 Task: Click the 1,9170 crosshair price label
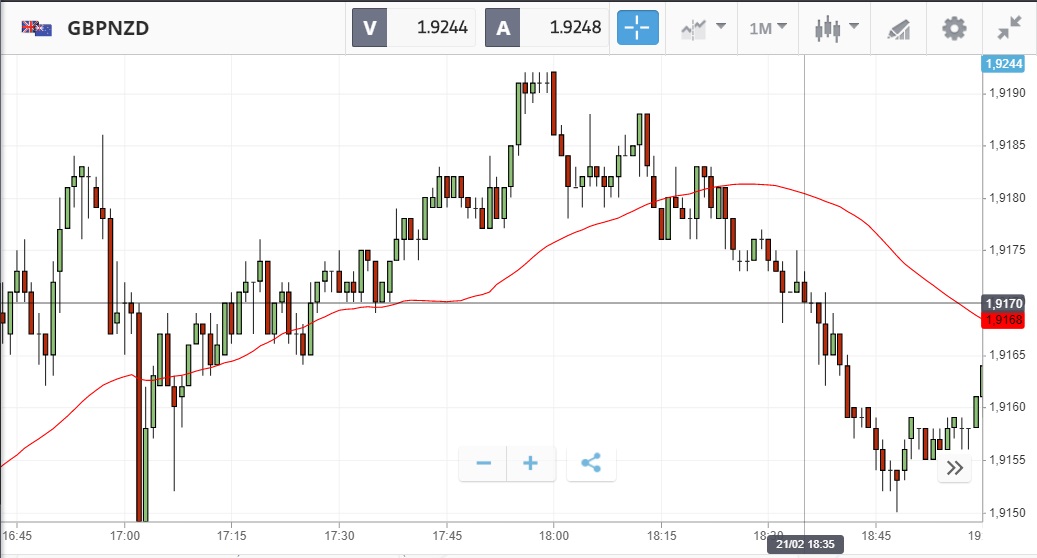[1003, 303]
